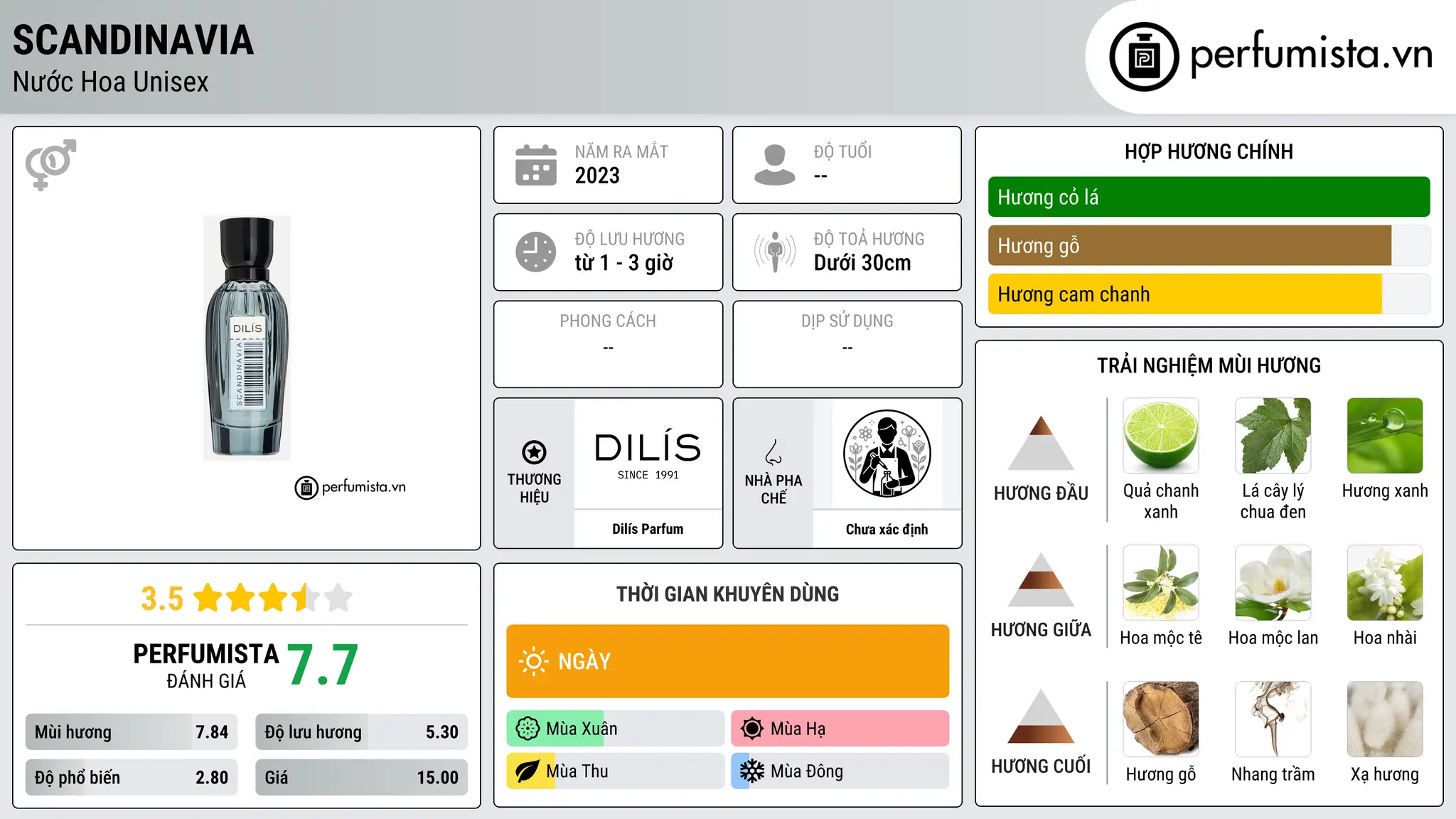Click the Chưa xác định perfumer label
Viewport: 1456px width, 819px height.
click(887, 529)
